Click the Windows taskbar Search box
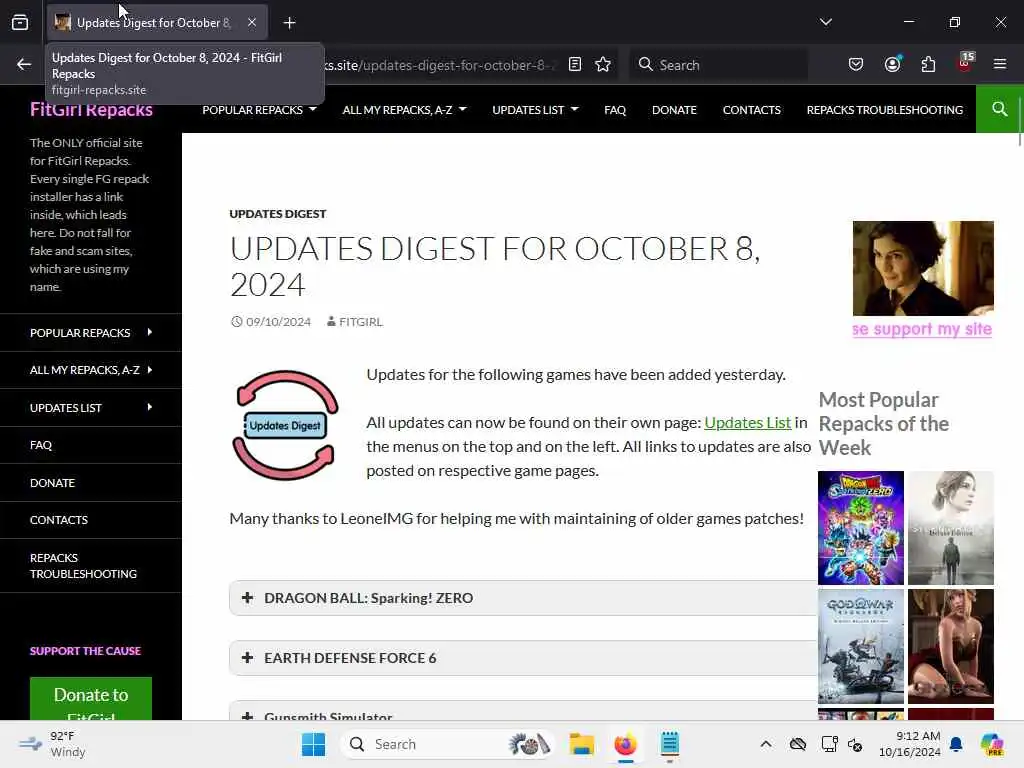Image resolution: width=1024 pixels, height=768 pixels. point(448,744)
